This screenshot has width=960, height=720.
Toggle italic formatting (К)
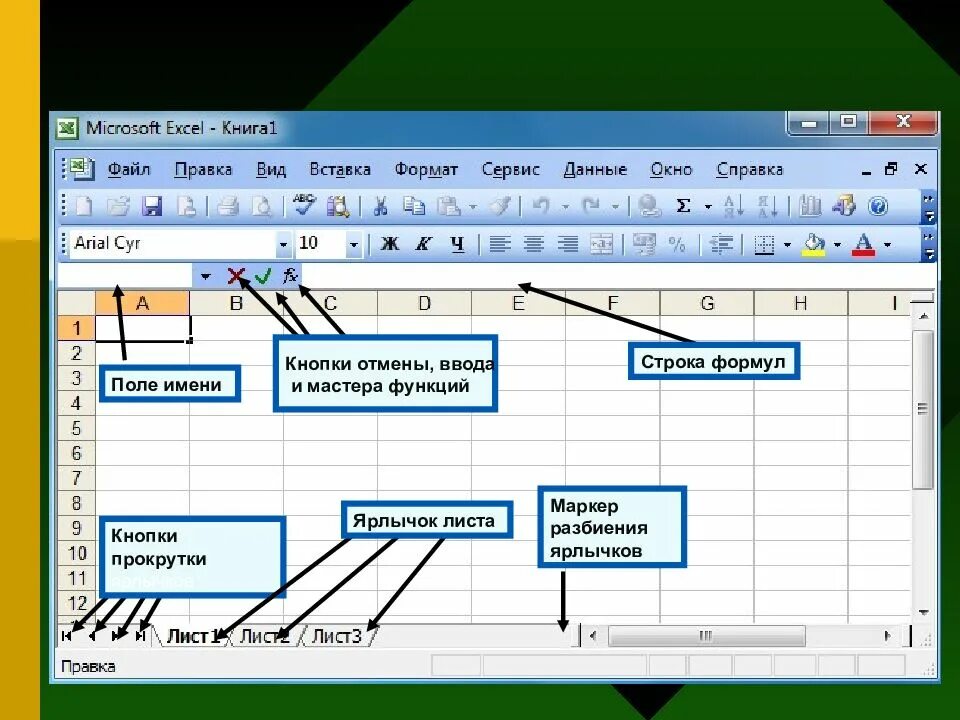click(424, 244)
